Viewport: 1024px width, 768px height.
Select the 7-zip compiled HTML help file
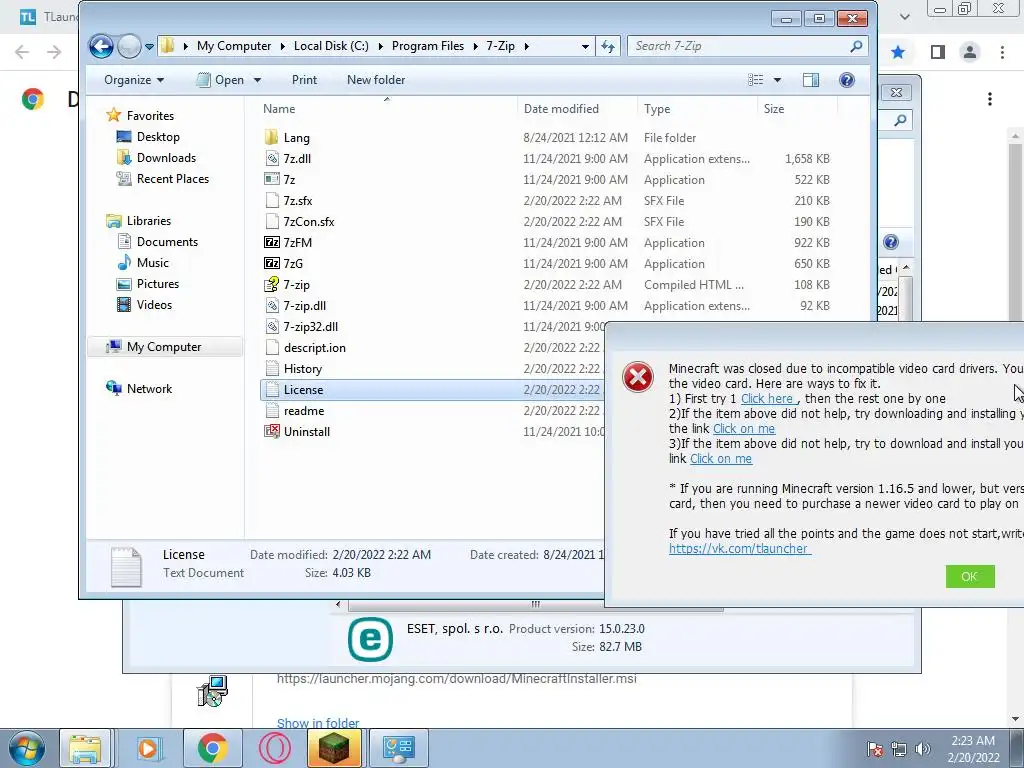pos(296,285)
